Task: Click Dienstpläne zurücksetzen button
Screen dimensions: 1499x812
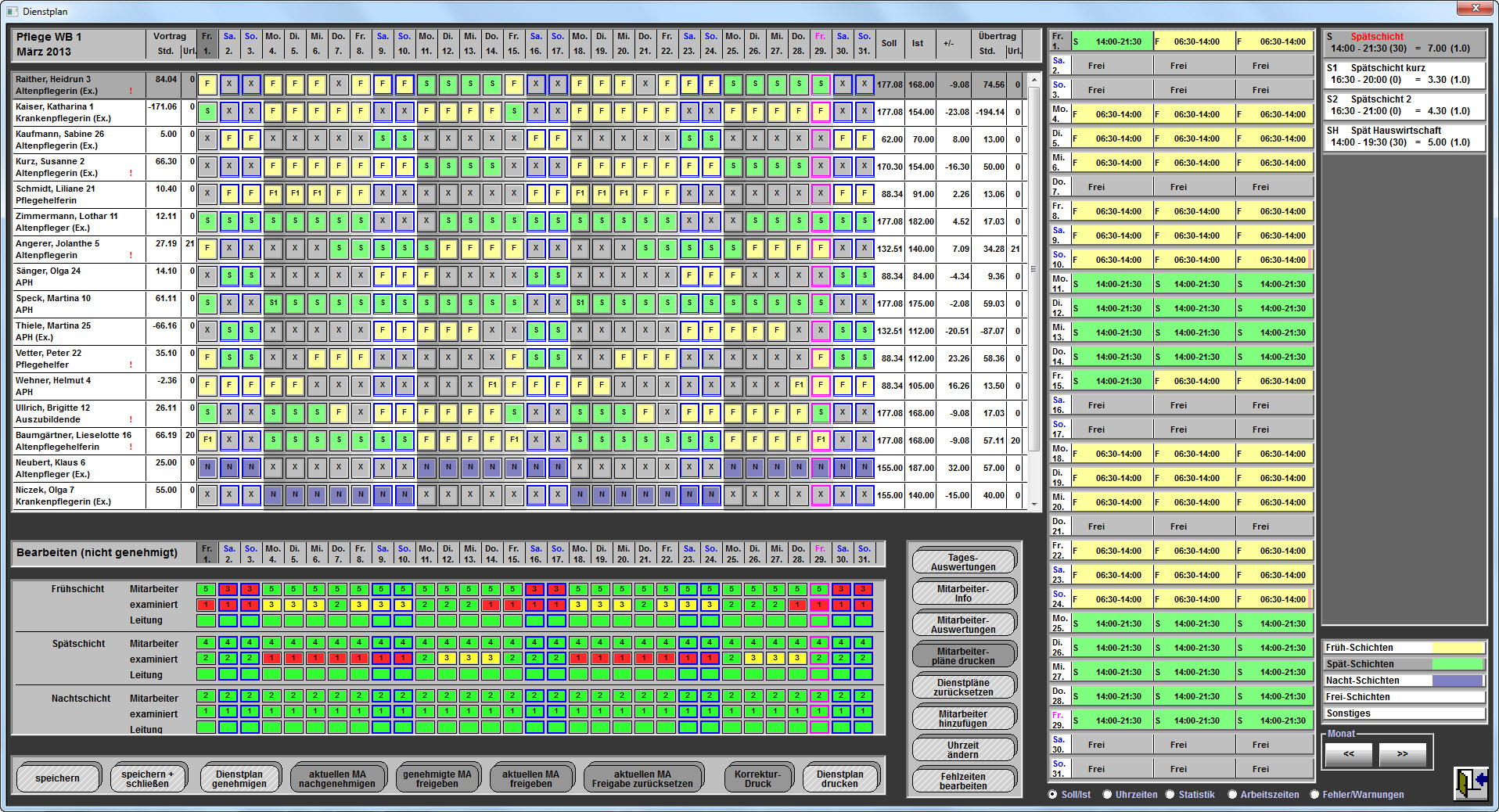Action: pos(963,687)
